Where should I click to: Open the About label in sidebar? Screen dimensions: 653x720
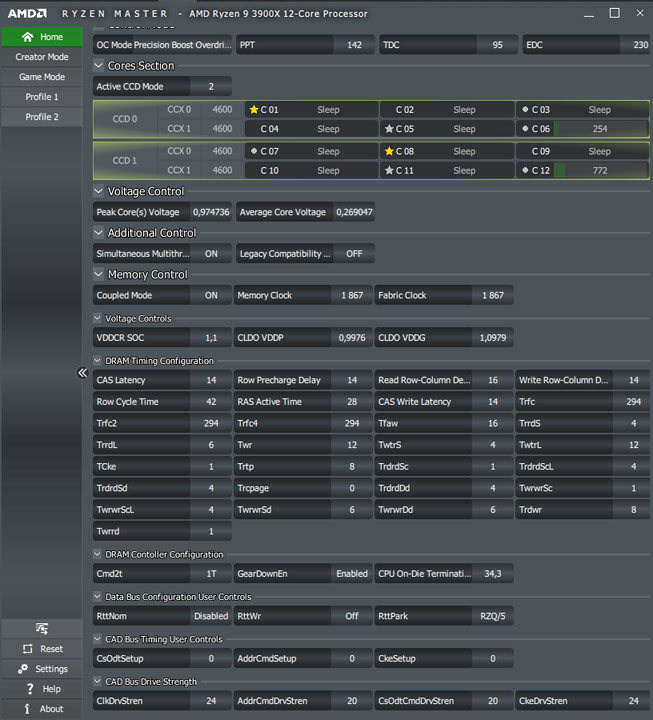tap(51, 709)
